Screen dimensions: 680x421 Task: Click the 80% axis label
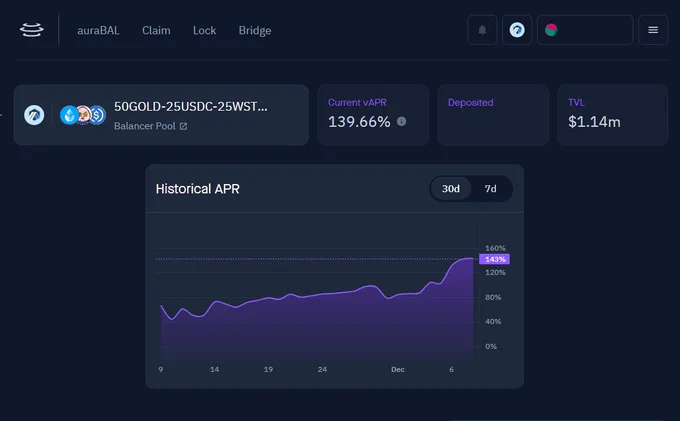tap(493, 297)
